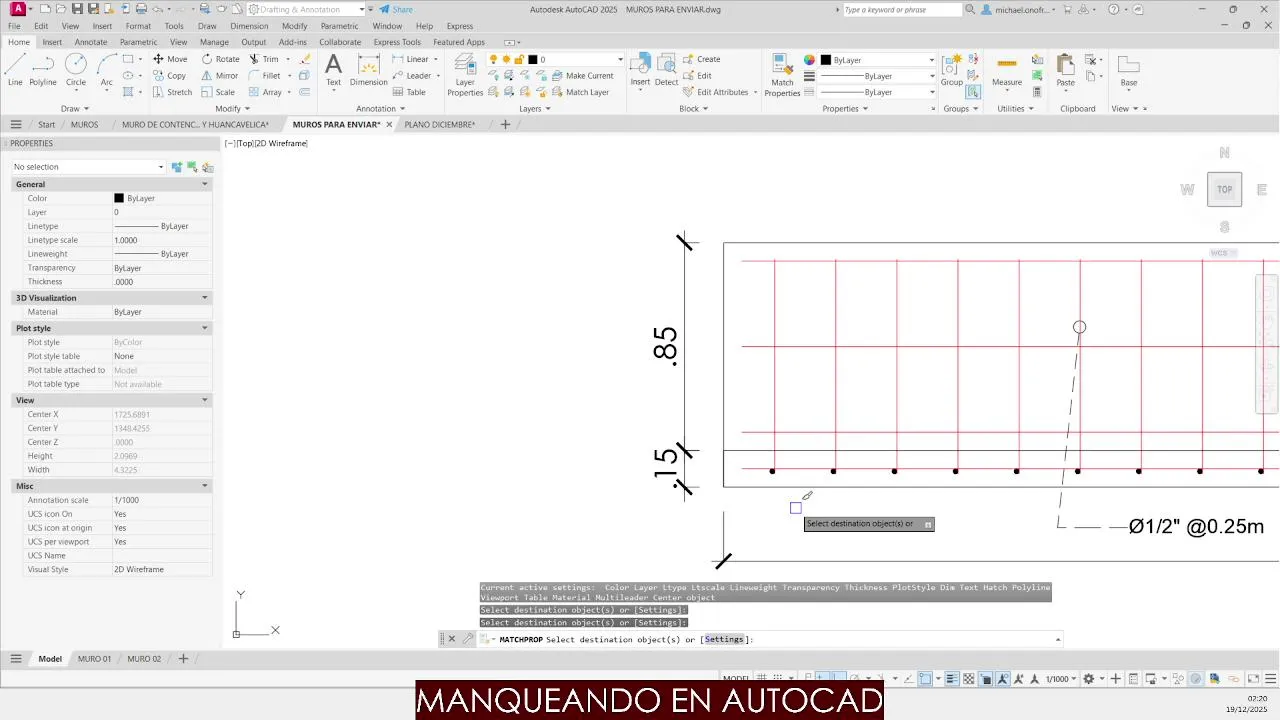Open the Dimension menu

pyautogui.click(x=249, y=26)
